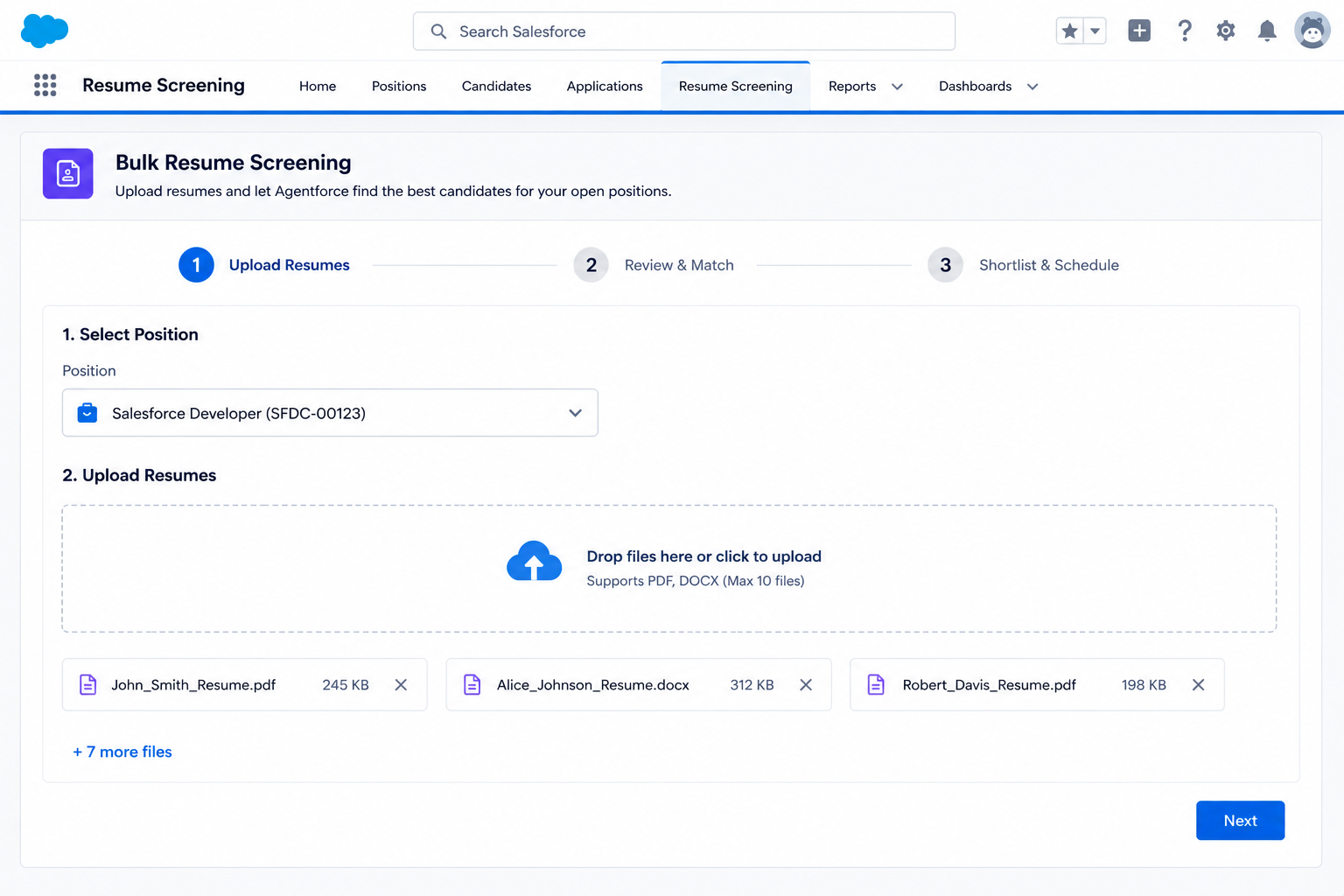Click the 1. Select Position heading

130,334
